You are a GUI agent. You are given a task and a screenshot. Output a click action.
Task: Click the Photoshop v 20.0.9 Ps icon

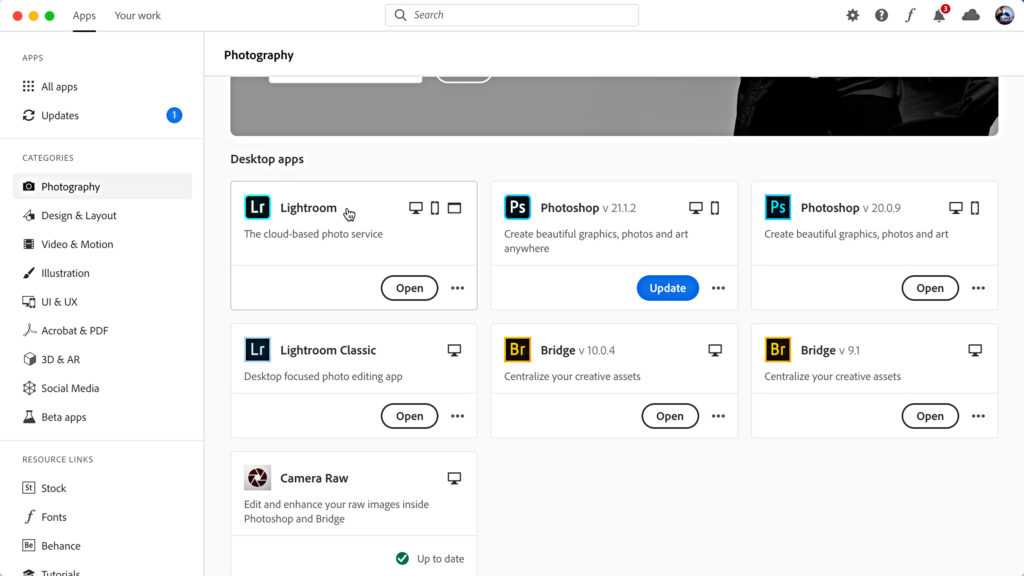tap(777, 207)
